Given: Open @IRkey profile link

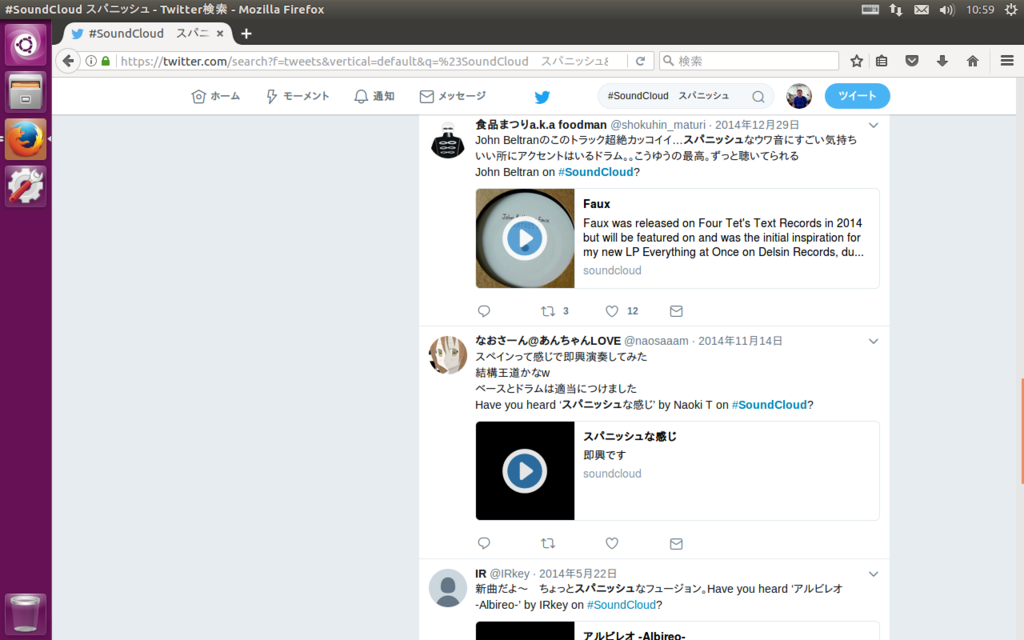Looking at the screenshot, I should (x=509, y=573).
